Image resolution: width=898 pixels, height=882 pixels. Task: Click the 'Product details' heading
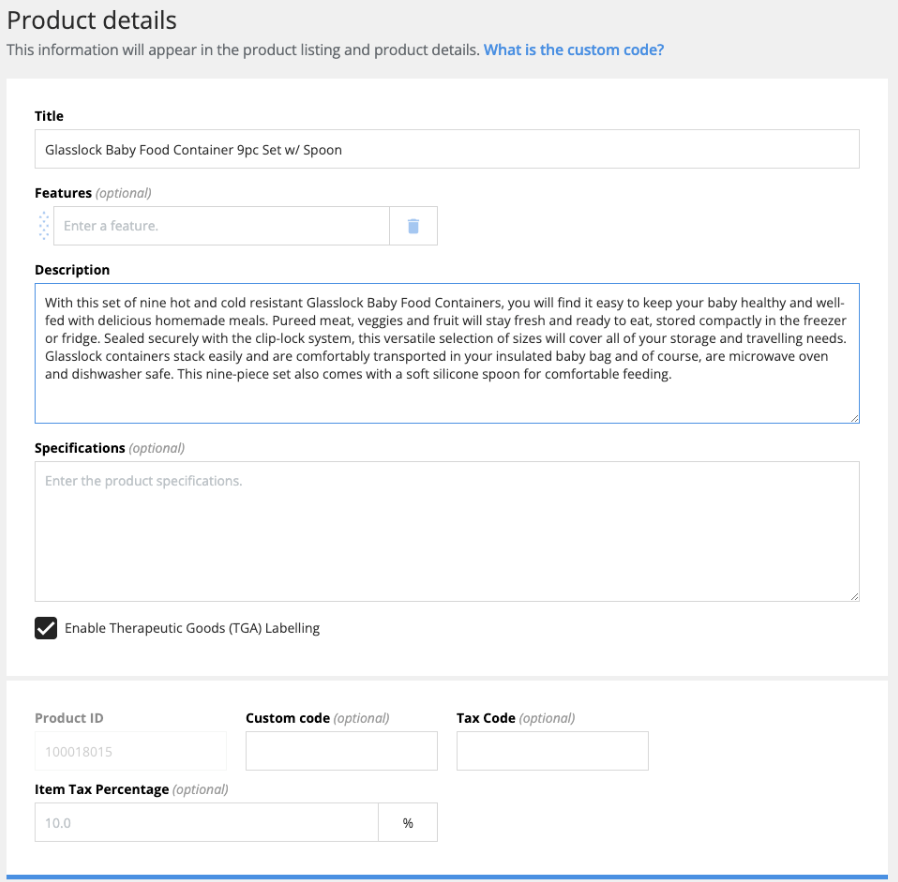click(x=92, y=20)
